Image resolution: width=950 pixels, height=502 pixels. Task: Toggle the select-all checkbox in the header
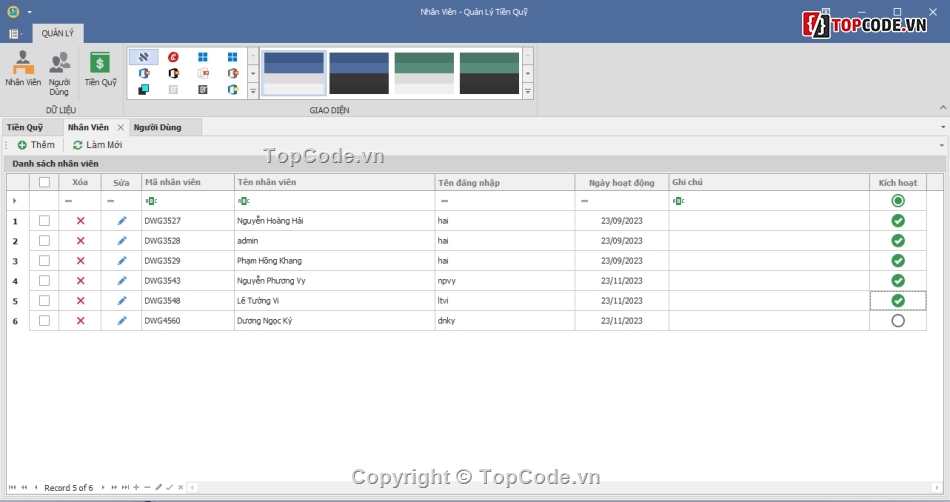pyautogui.click(x=44, y=182)
